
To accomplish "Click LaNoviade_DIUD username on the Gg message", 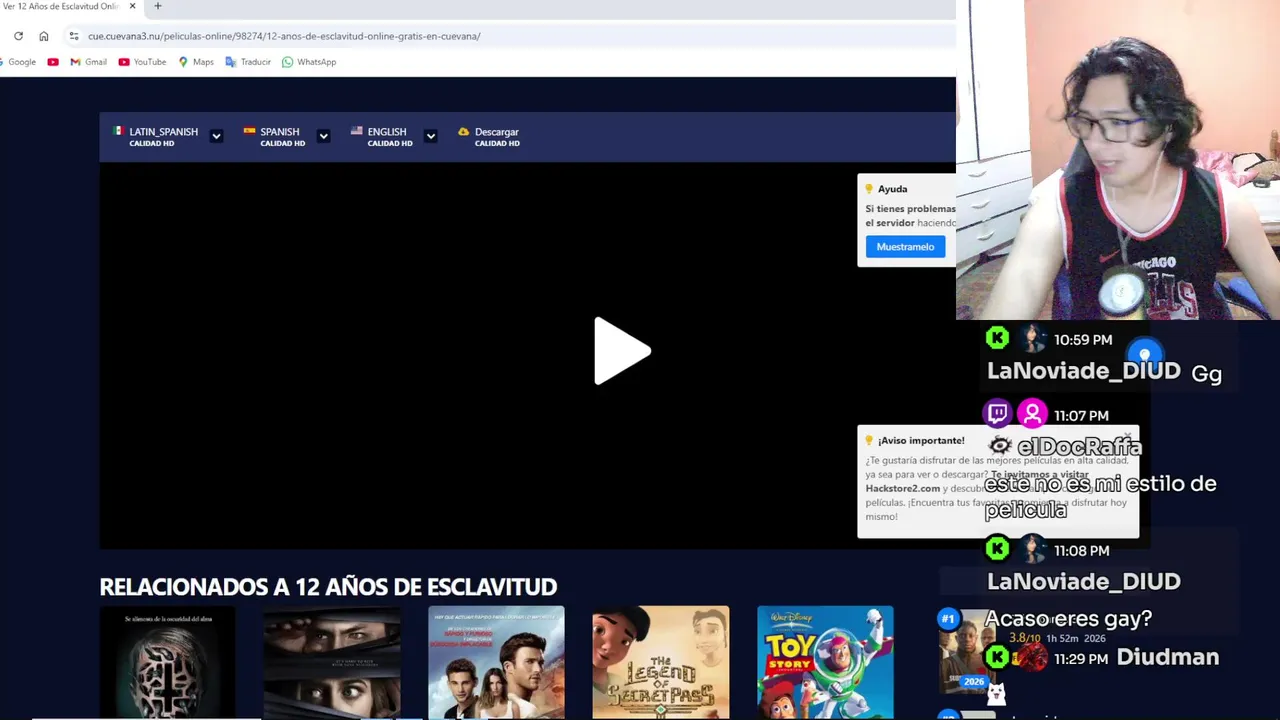I will (x=1083, y=371).
